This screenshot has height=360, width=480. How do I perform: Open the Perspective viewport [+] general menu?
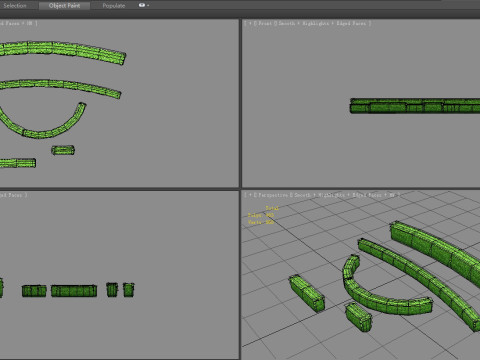[x=250, y=195]
